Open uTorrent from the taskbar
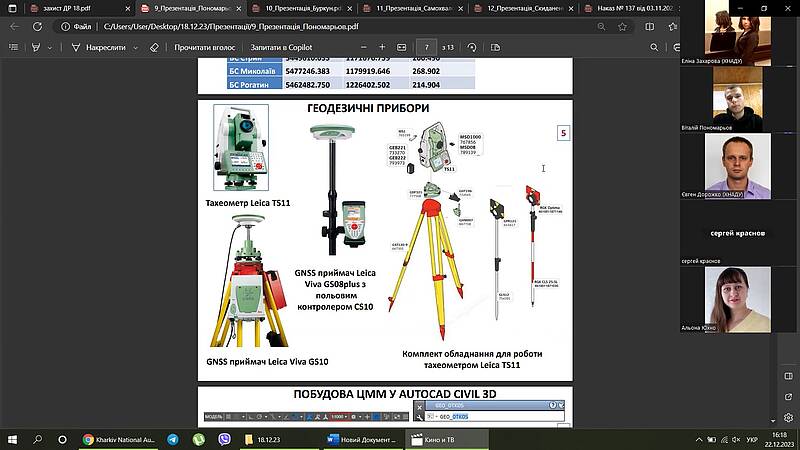 pos(198,439)
